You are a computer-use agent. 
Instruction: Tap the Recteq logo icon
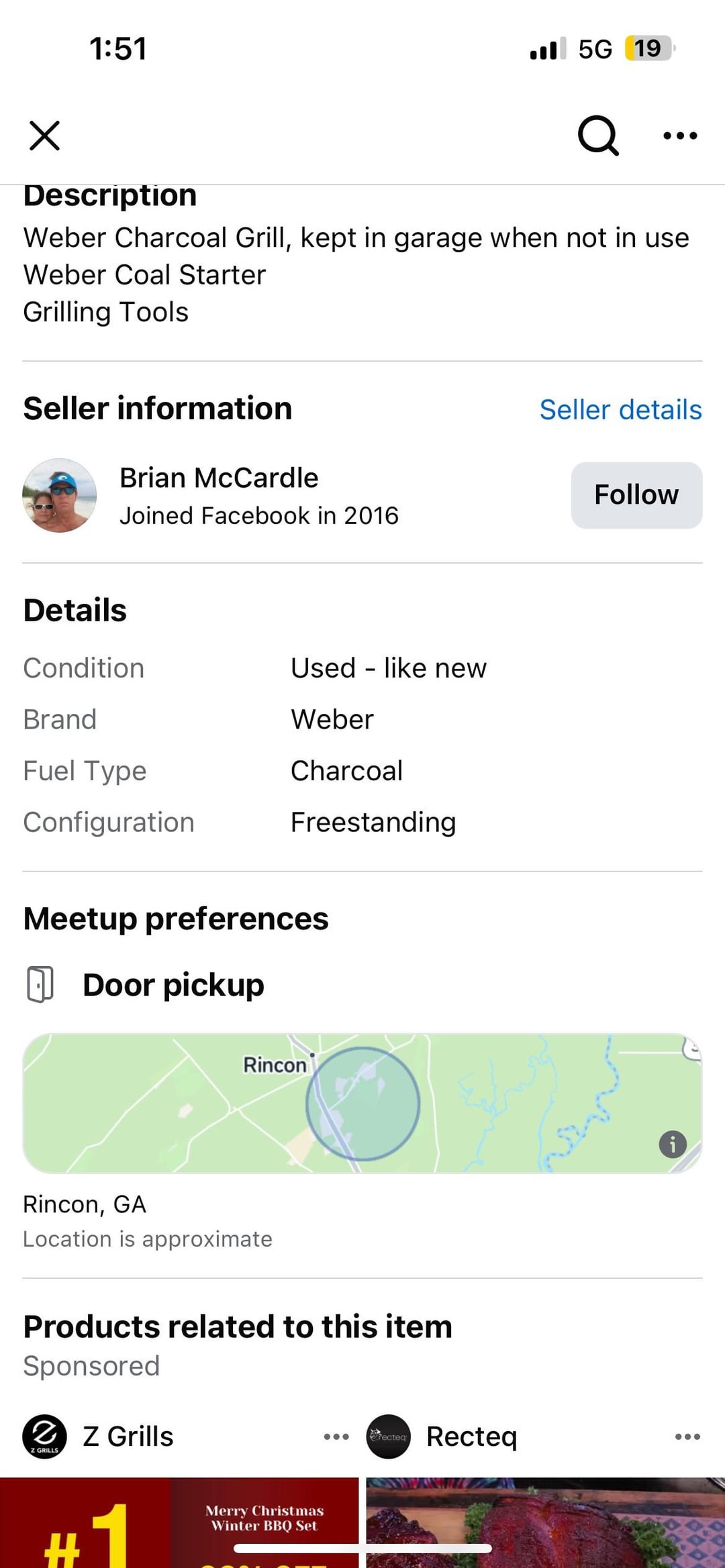point(388,1437)
